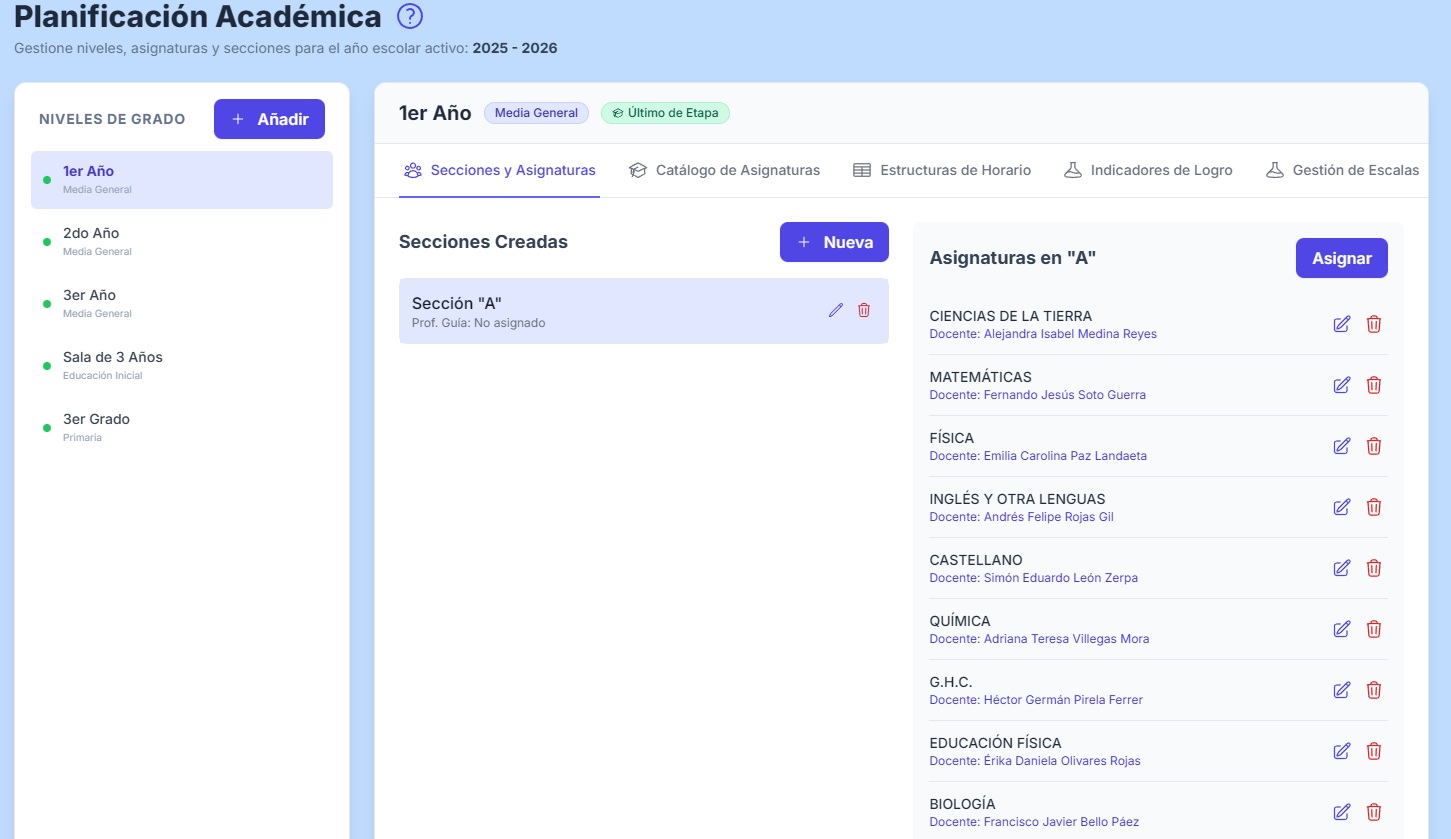Click the NIVELES DE GRADO label

tap(112, 119)
